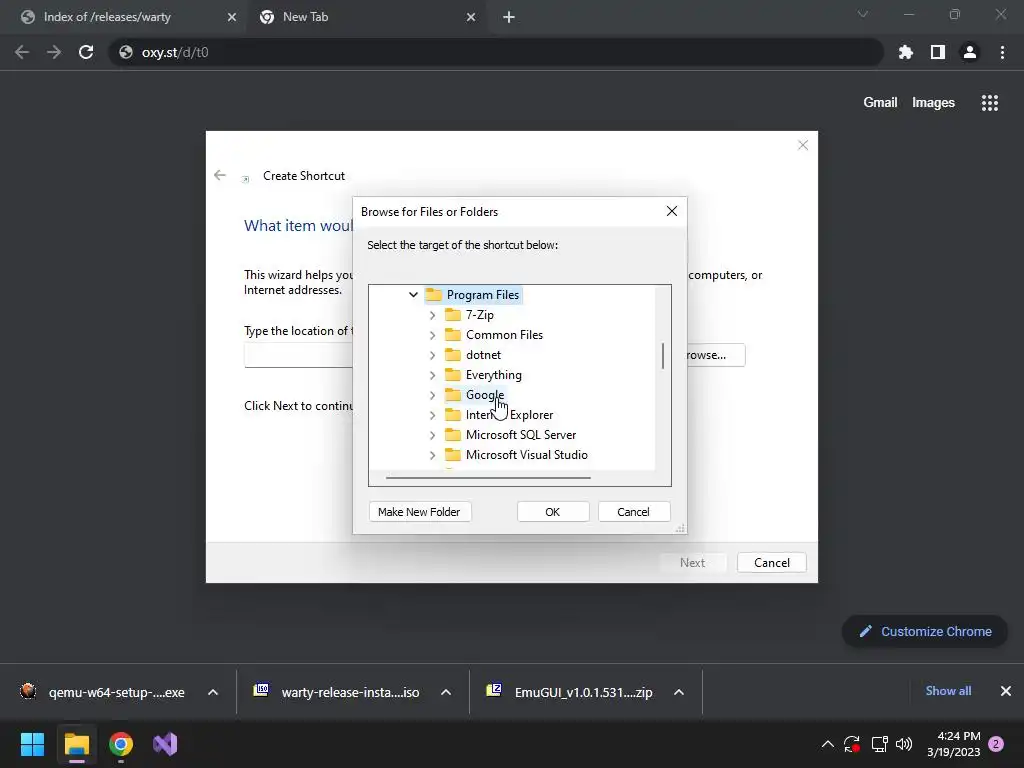Select the Internet Explorer folder
This screenshot has width=1024, height=768.
509,415
